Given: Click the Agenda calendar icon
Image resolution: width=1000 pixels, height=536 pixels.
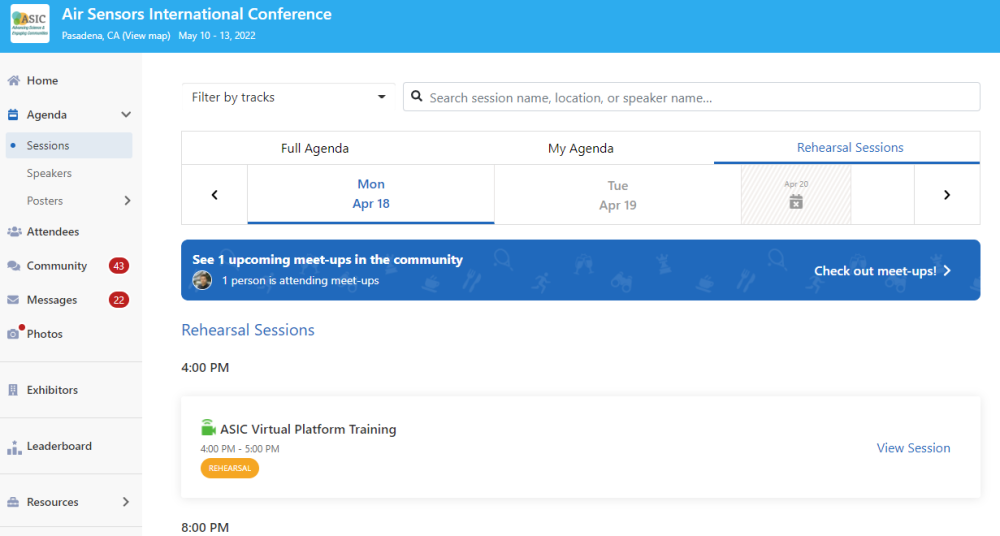Looking at the screenshot, I should pyautogui.click(x=13, y=115).
